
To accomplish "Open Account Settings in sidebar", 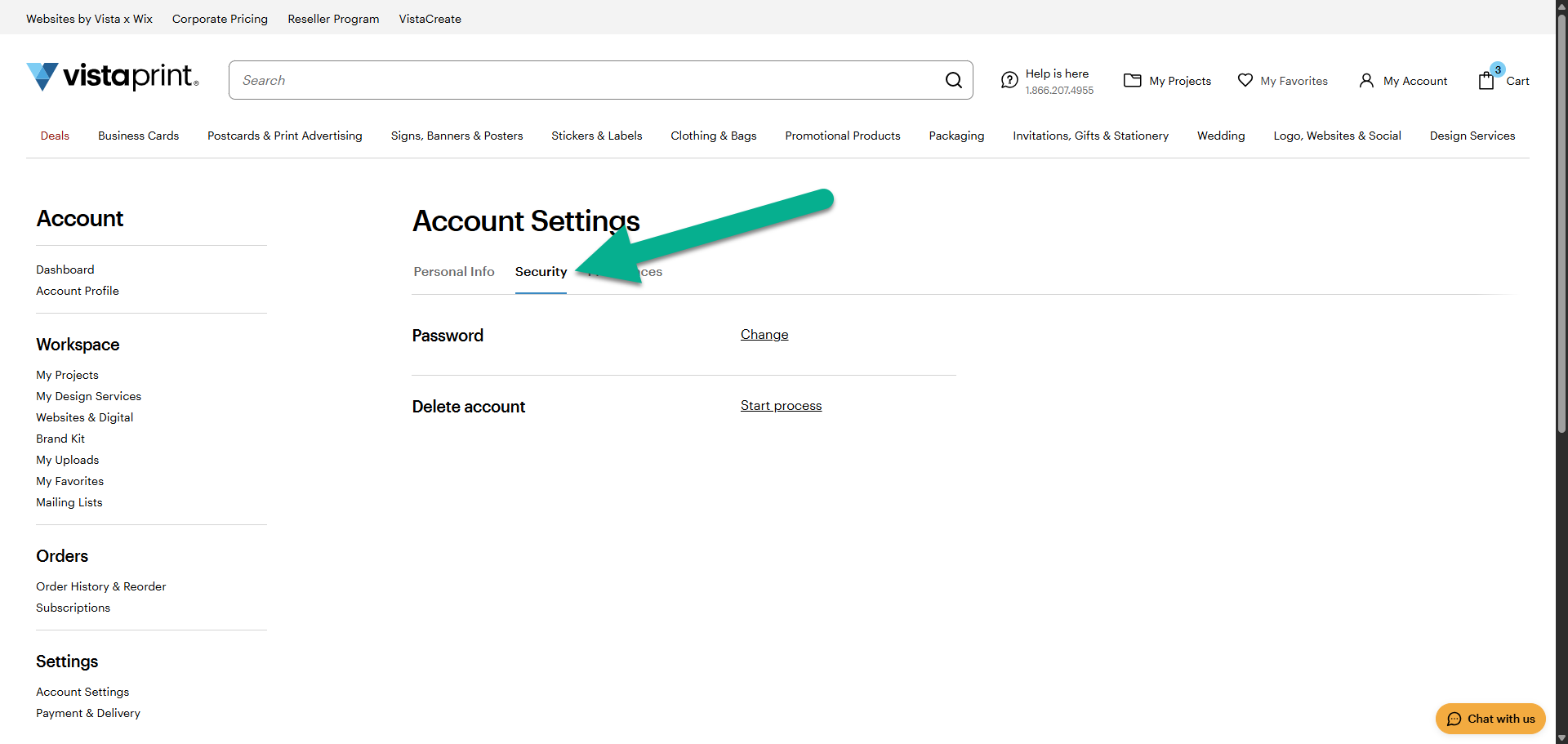I will click(82, 692).
